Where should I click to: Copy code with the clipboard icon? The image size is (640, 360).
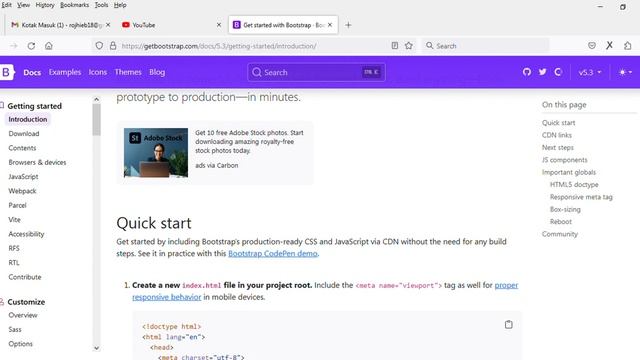[x=509, y=324]
